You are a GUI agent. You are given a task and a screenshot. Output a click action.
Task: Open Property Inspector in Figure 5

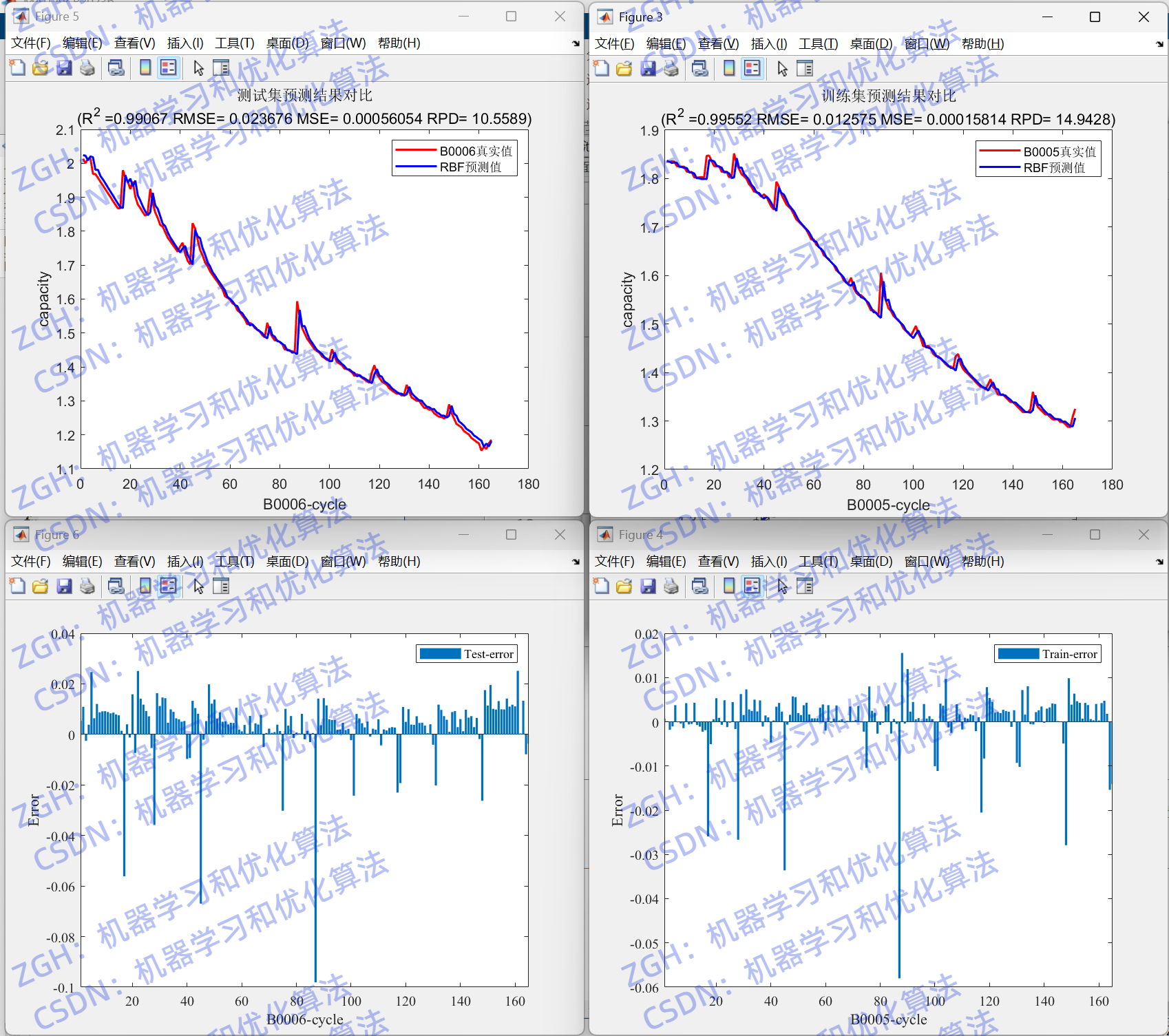coord(221,67)
